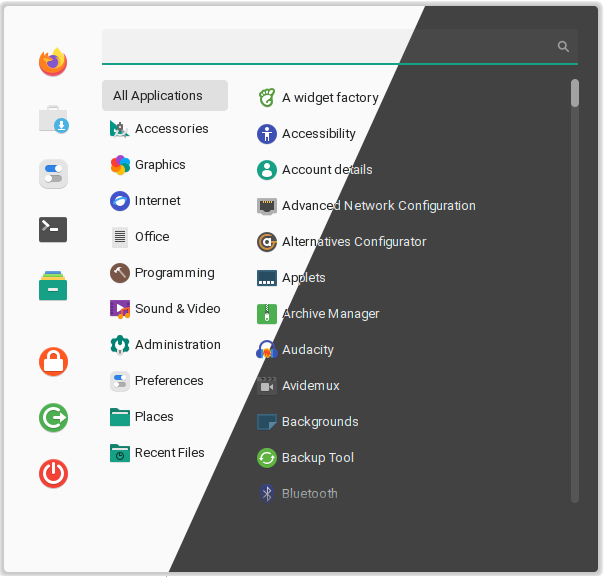
Task: Open Alternatives Configurator by its label
Action: coord(354,242)
